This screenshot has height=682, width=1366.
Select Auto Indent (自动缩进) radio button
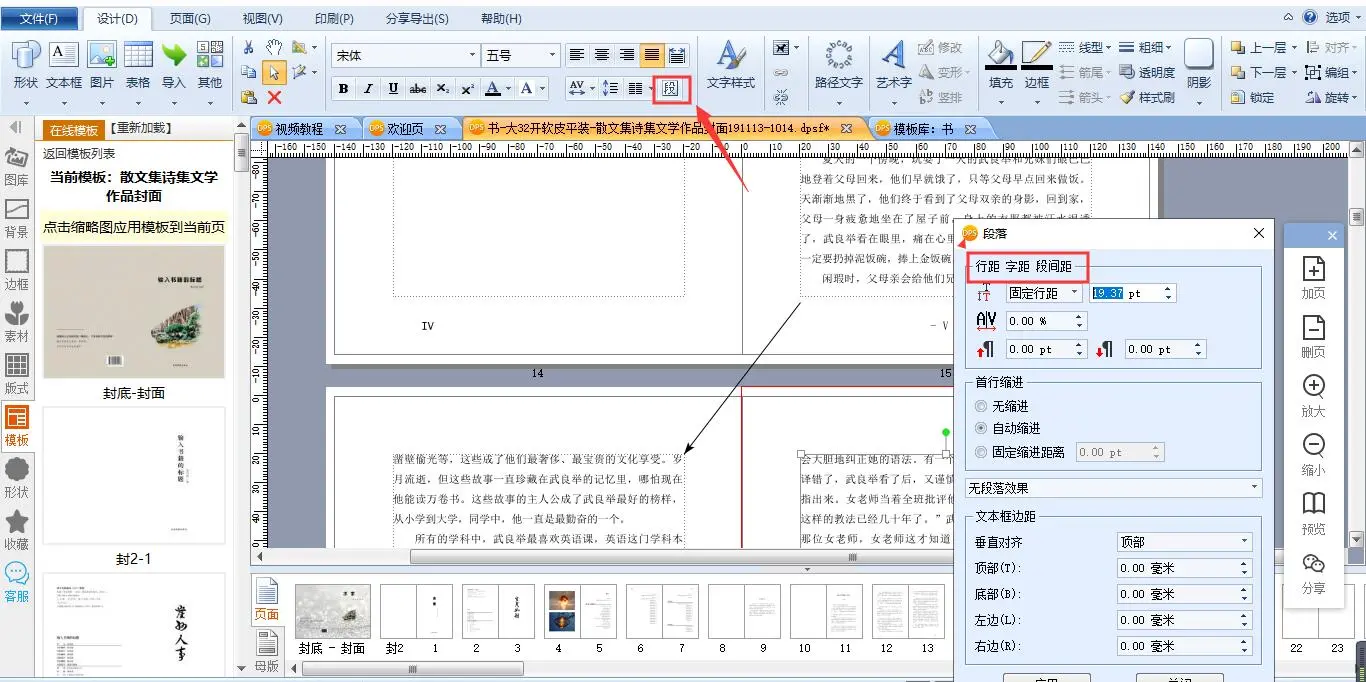(981, 428)
